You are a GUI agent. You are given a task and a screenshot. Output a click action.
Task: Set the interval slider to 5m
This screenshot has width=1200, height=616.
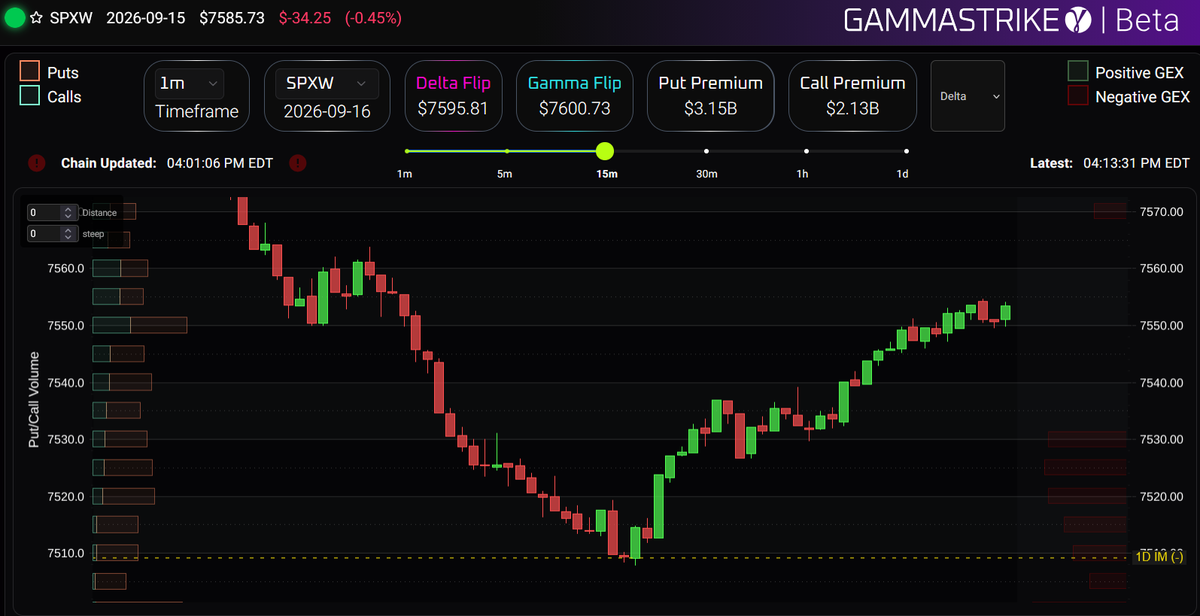point(507,151)
